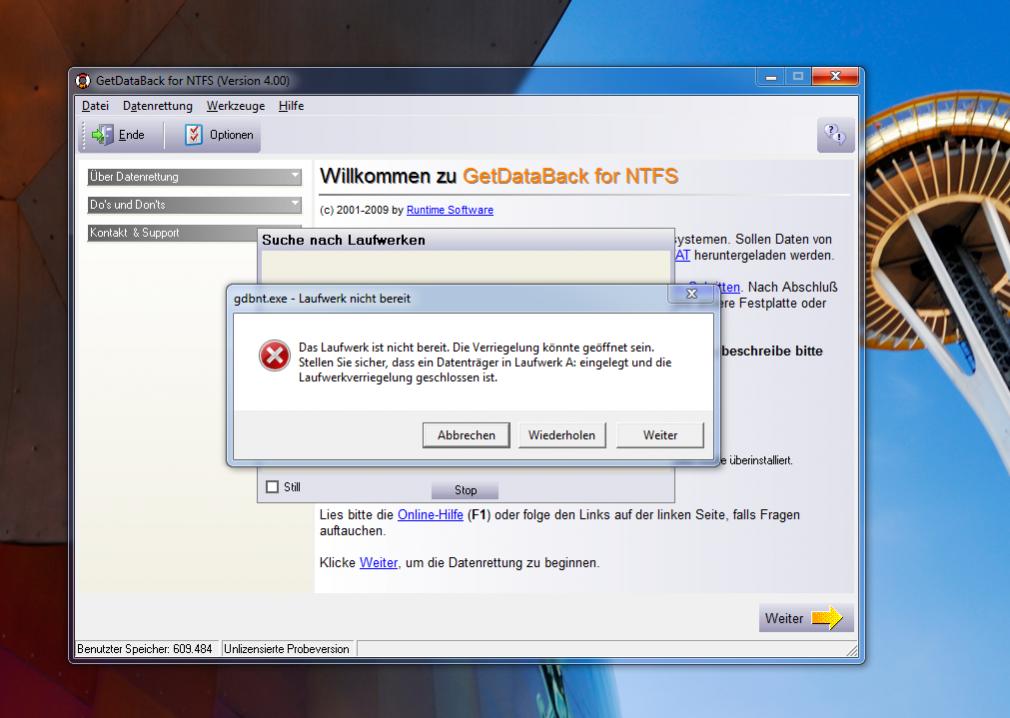Click the Suche nach Laufwerken heading
This screenshot has height=718, width=1010.
(x=343, y=240)
